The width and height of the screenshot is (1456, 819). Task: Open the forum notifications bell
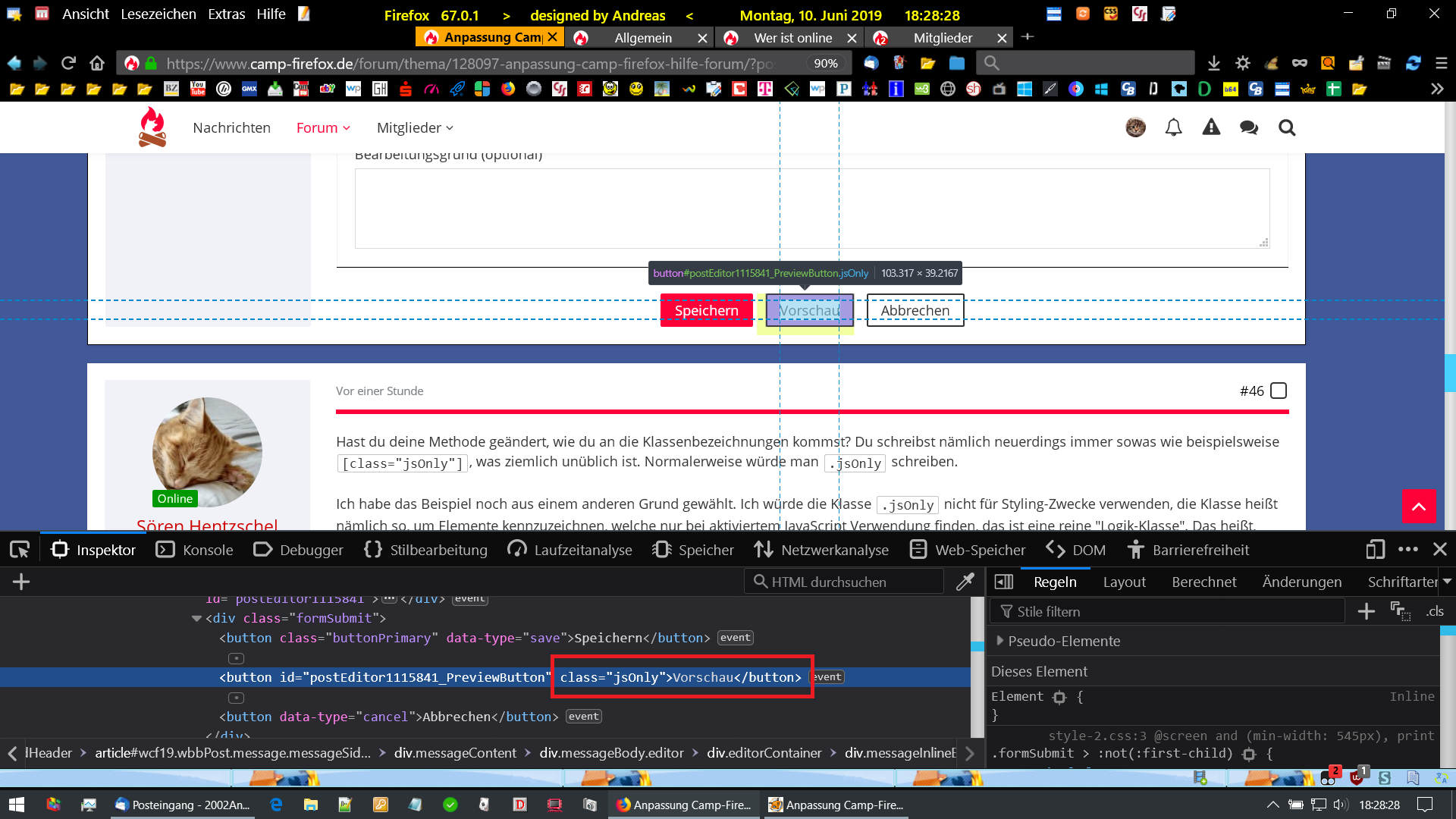(1173, 127)
